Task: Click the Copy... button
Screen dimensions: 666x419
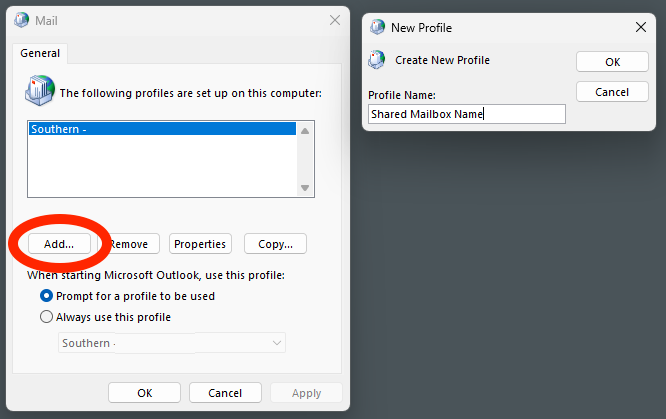Action: click(x=275, y=244)
